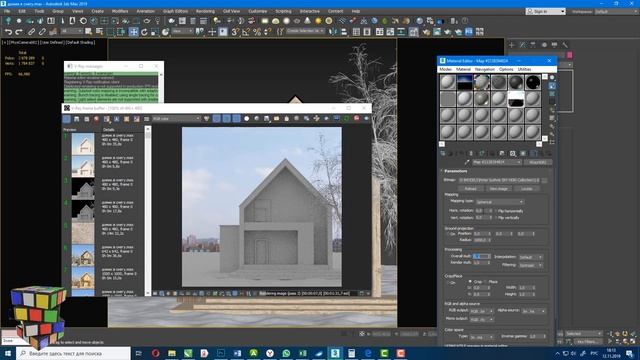Collapse the Parameters rollout
Screen dimensions: 640x360
coord(456,171)
